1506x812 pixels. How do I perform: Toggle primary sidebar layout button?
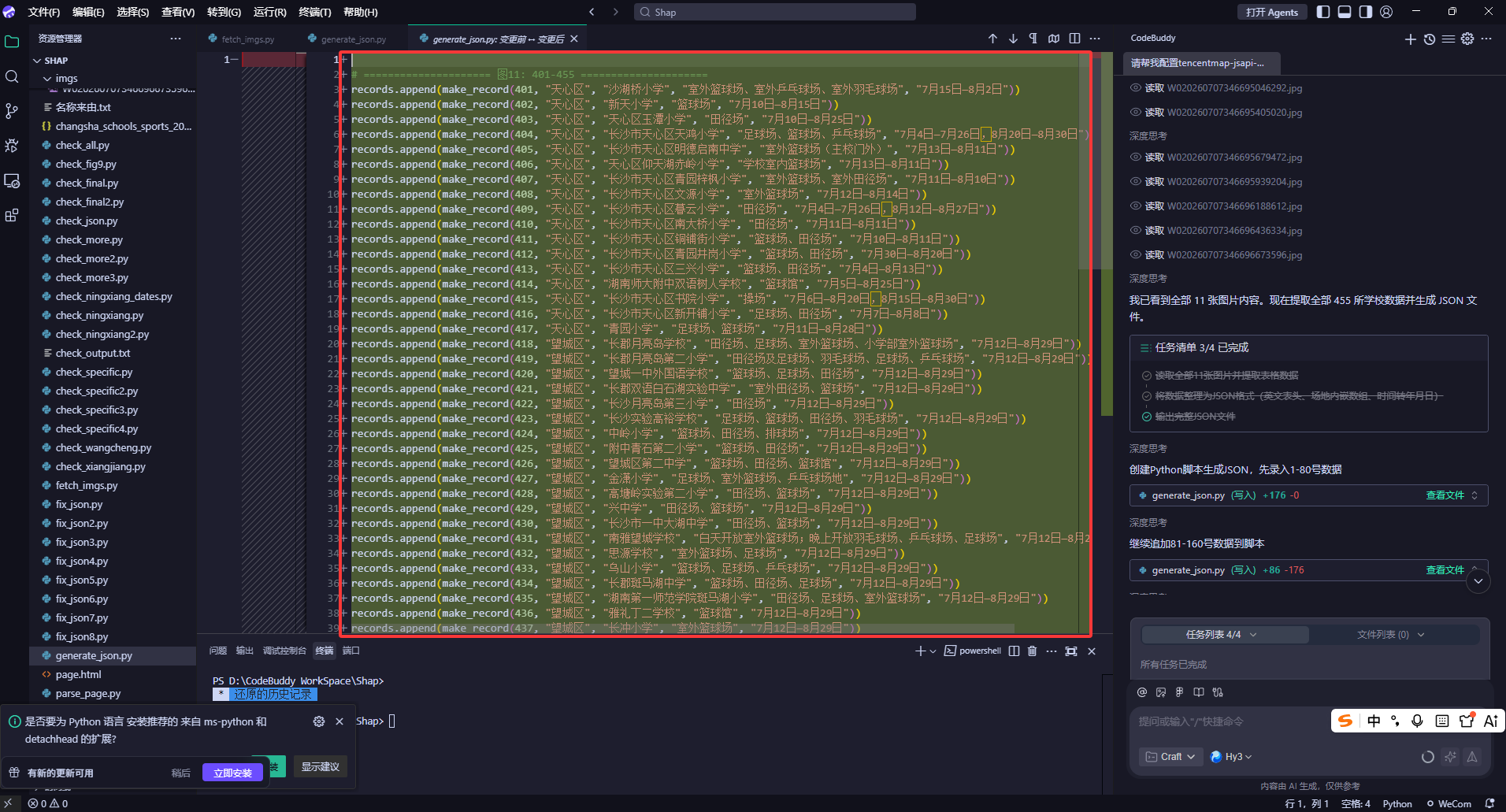(x=1323, y=12)
